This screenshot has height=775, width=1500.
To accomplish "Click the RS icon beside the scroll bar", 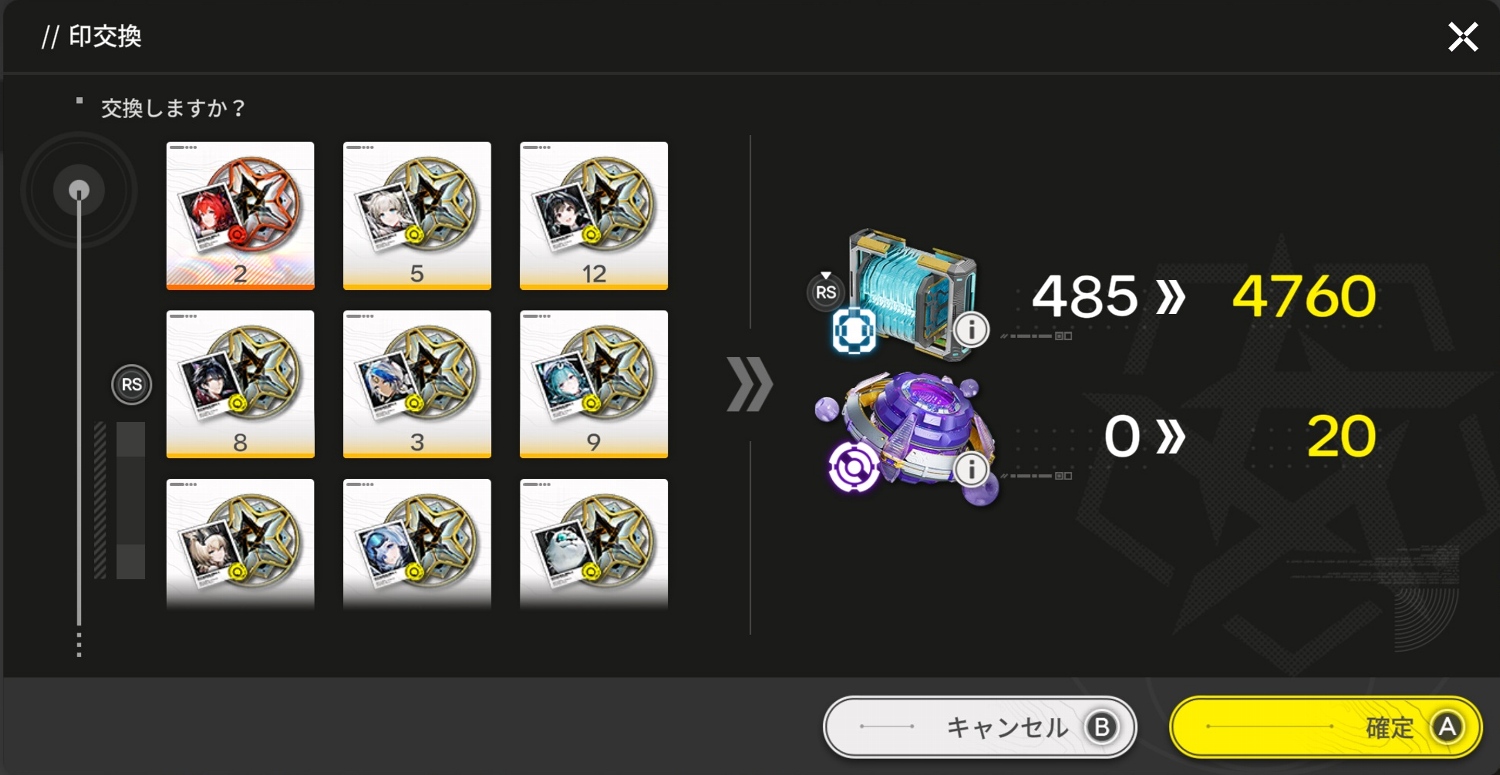I will 131,385.
